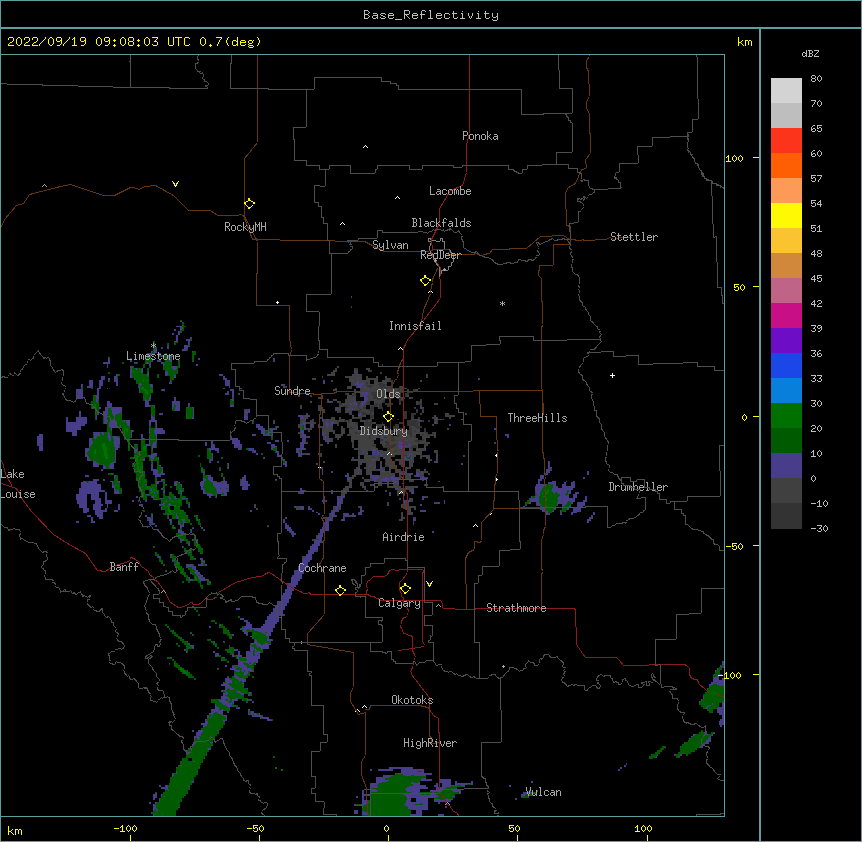The height and width of the screenshot is (842, 862).
Task: Click the HighRiver label
Action: pyautogui.click(x=430, y=743)
